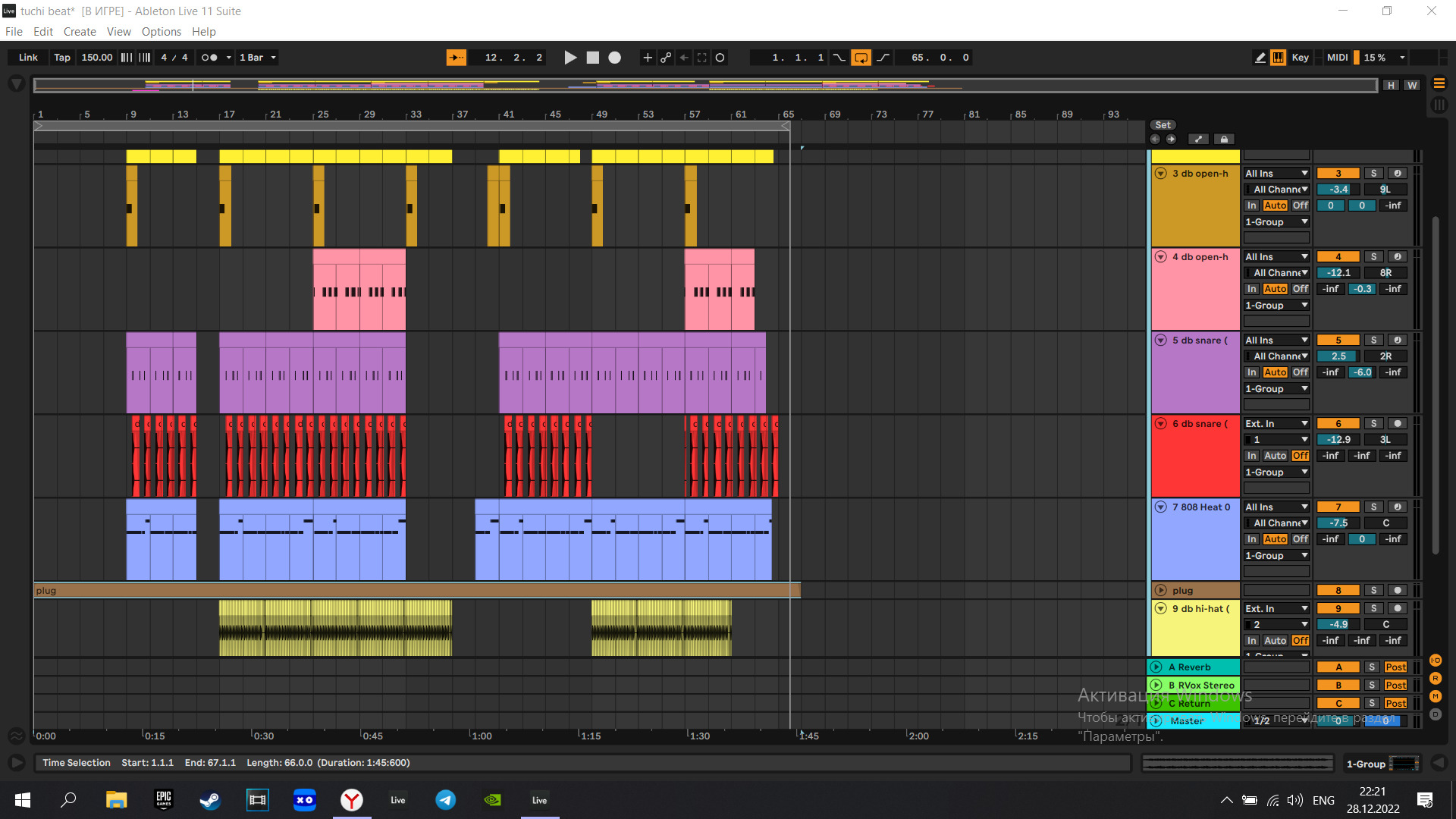This screenshot has width=1456, height=819.
Task: Toggle the Automation Arm icon
Action: pyautogui.click(x=666, y=58)
